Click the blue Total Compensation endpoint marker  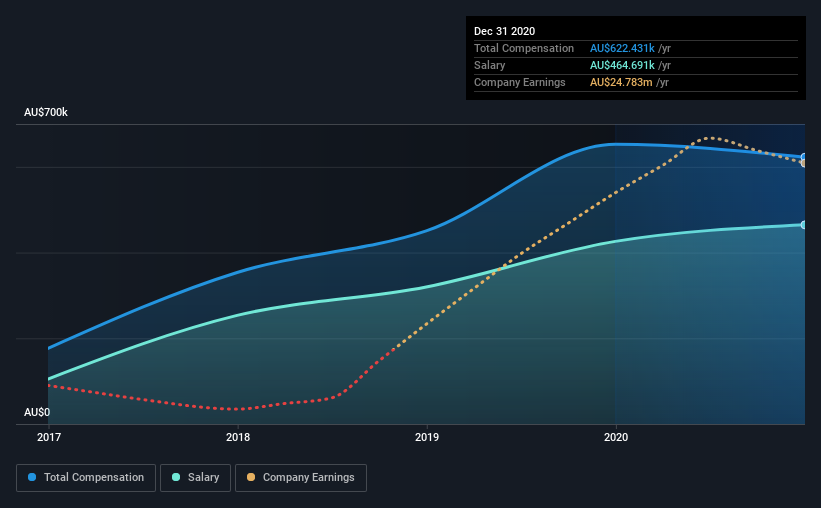[x=804, y=157]
